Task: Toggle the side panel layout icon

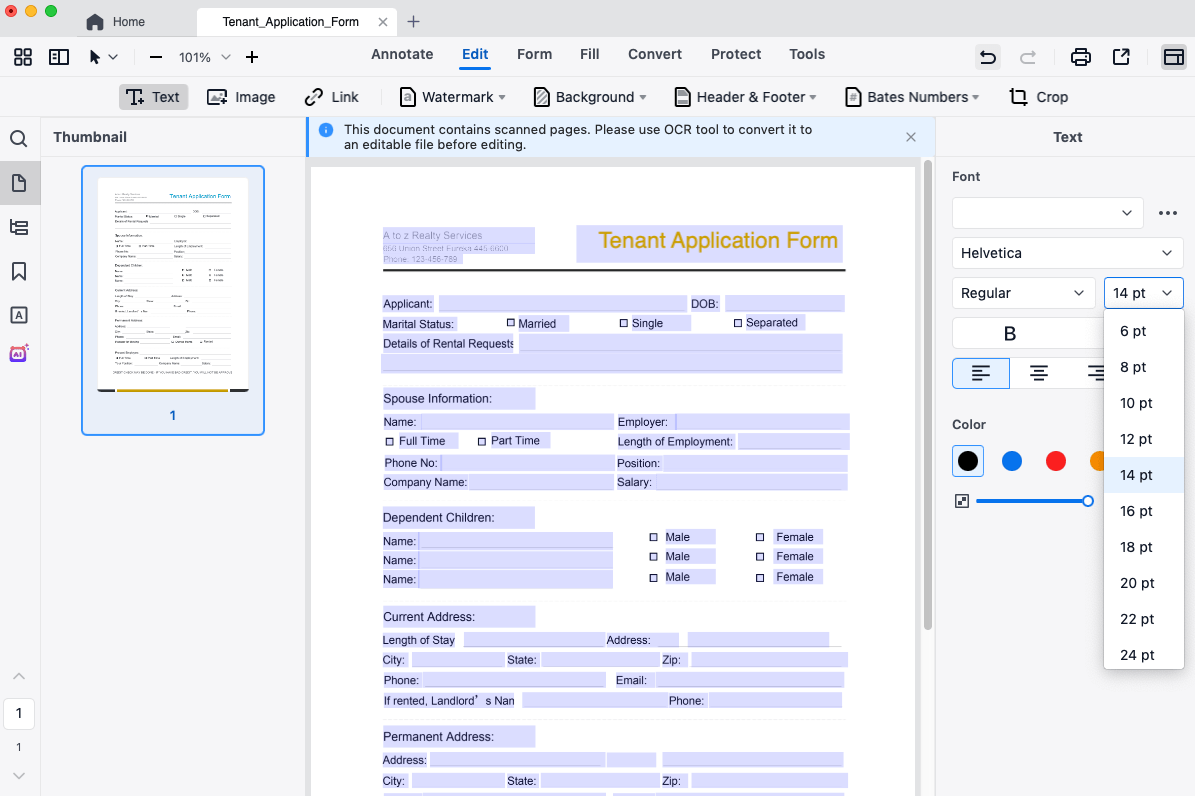Action: (x=59, y=57)
